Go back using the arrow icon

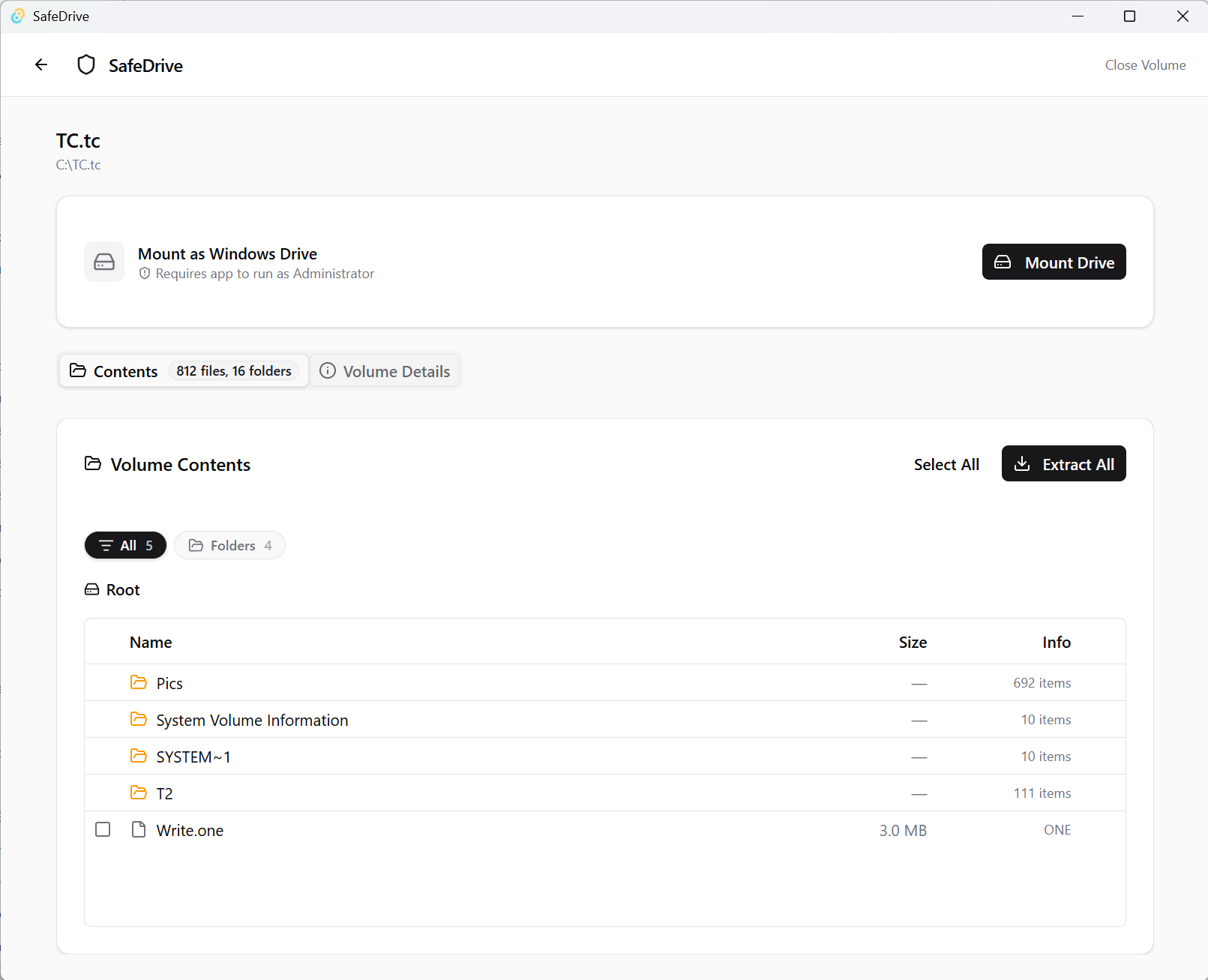click(x=41, y=65)
